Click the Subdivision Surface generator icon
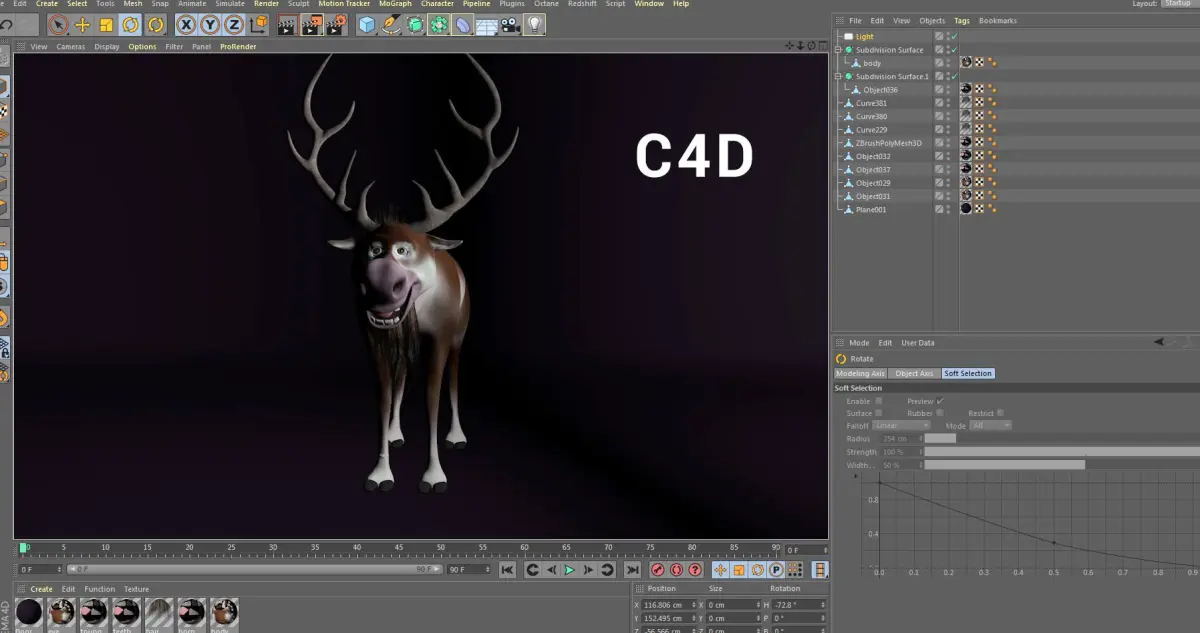 414,25
